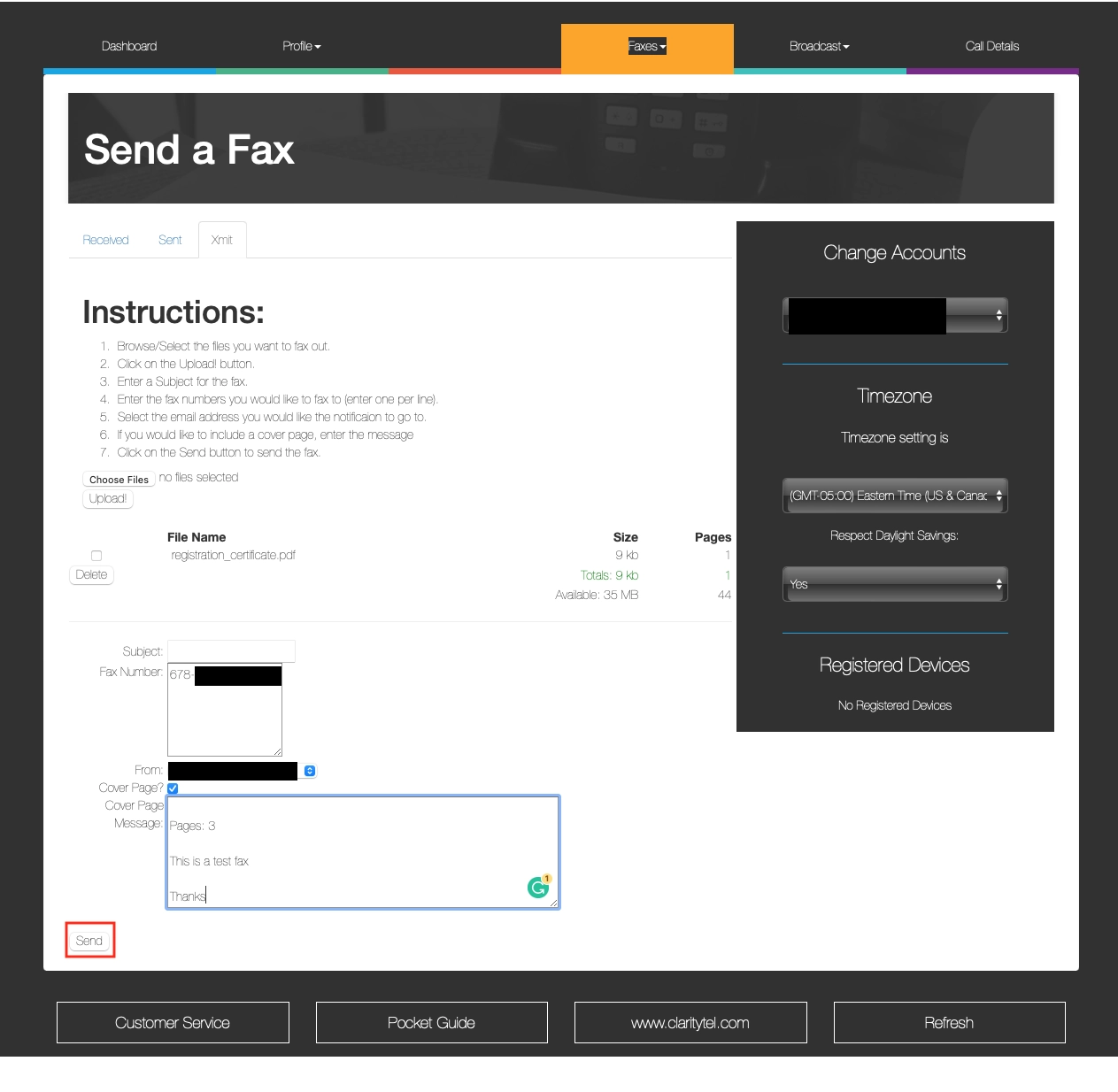Open the Call Details menu item
Screen dimensions: 1118x1092
pyautogui.click(x=992, y=46)
